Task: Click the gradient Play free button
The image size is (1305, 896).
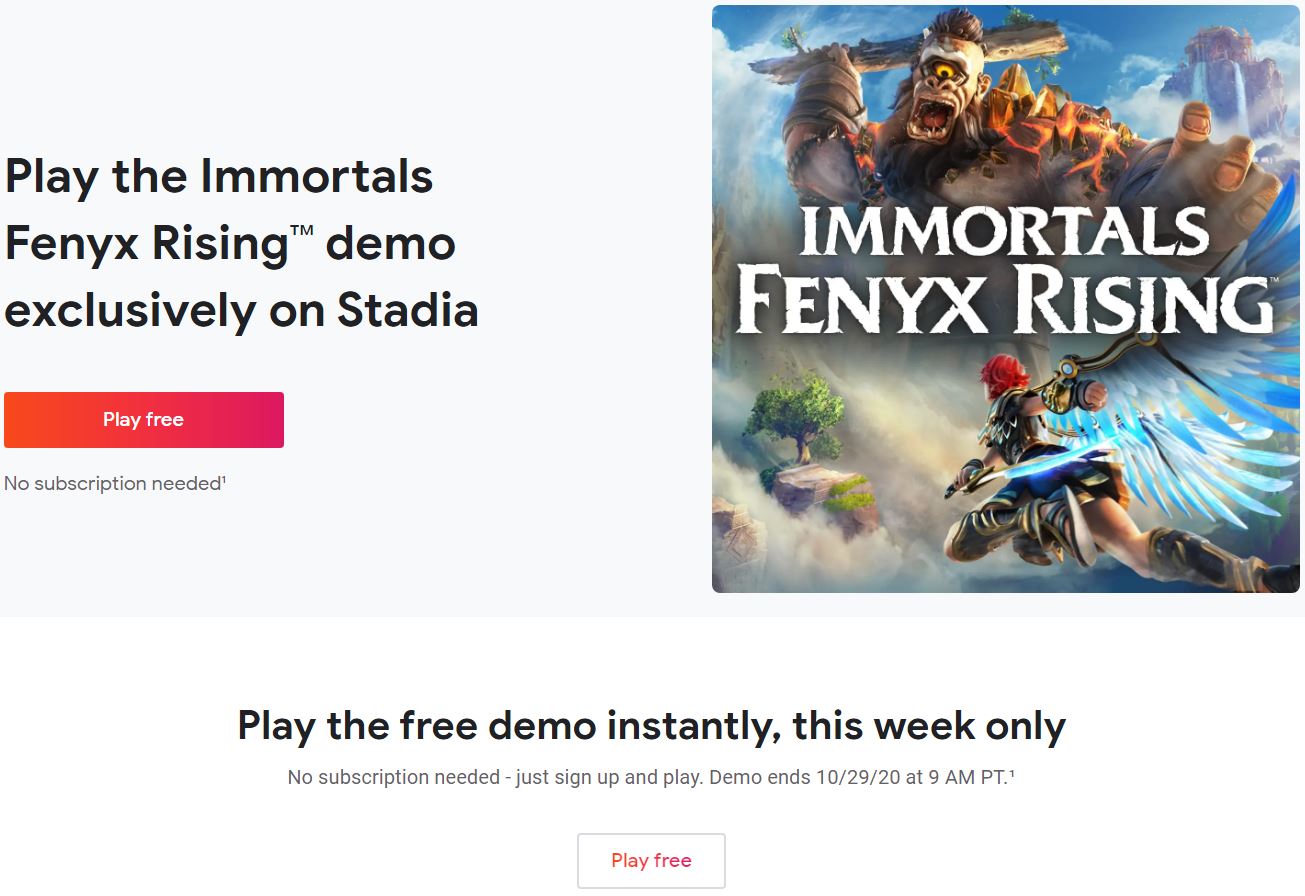Action: pos(143,420)
